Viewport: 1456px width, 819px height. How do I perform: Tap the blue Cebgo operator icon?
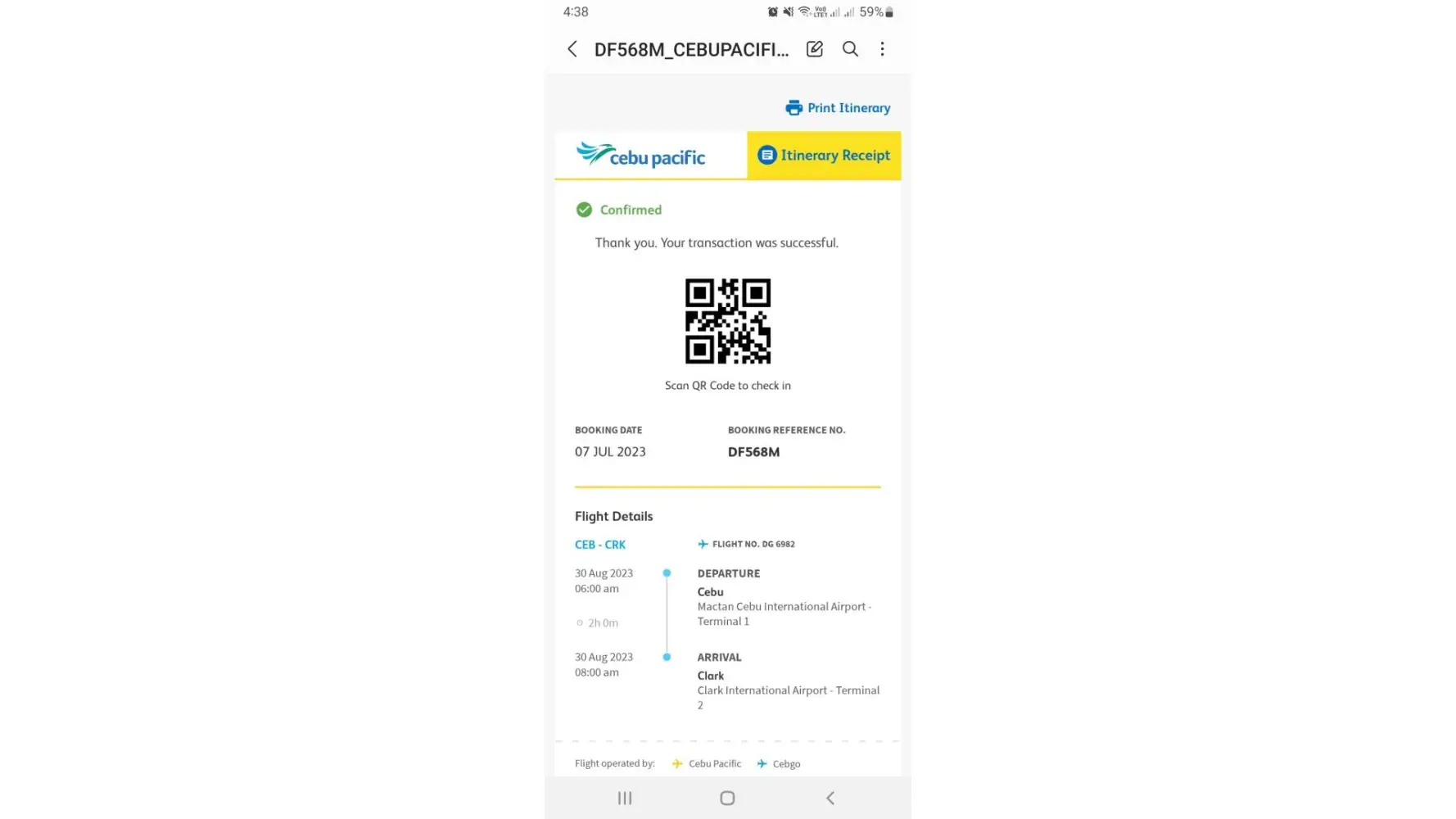[x=762, y=763]
